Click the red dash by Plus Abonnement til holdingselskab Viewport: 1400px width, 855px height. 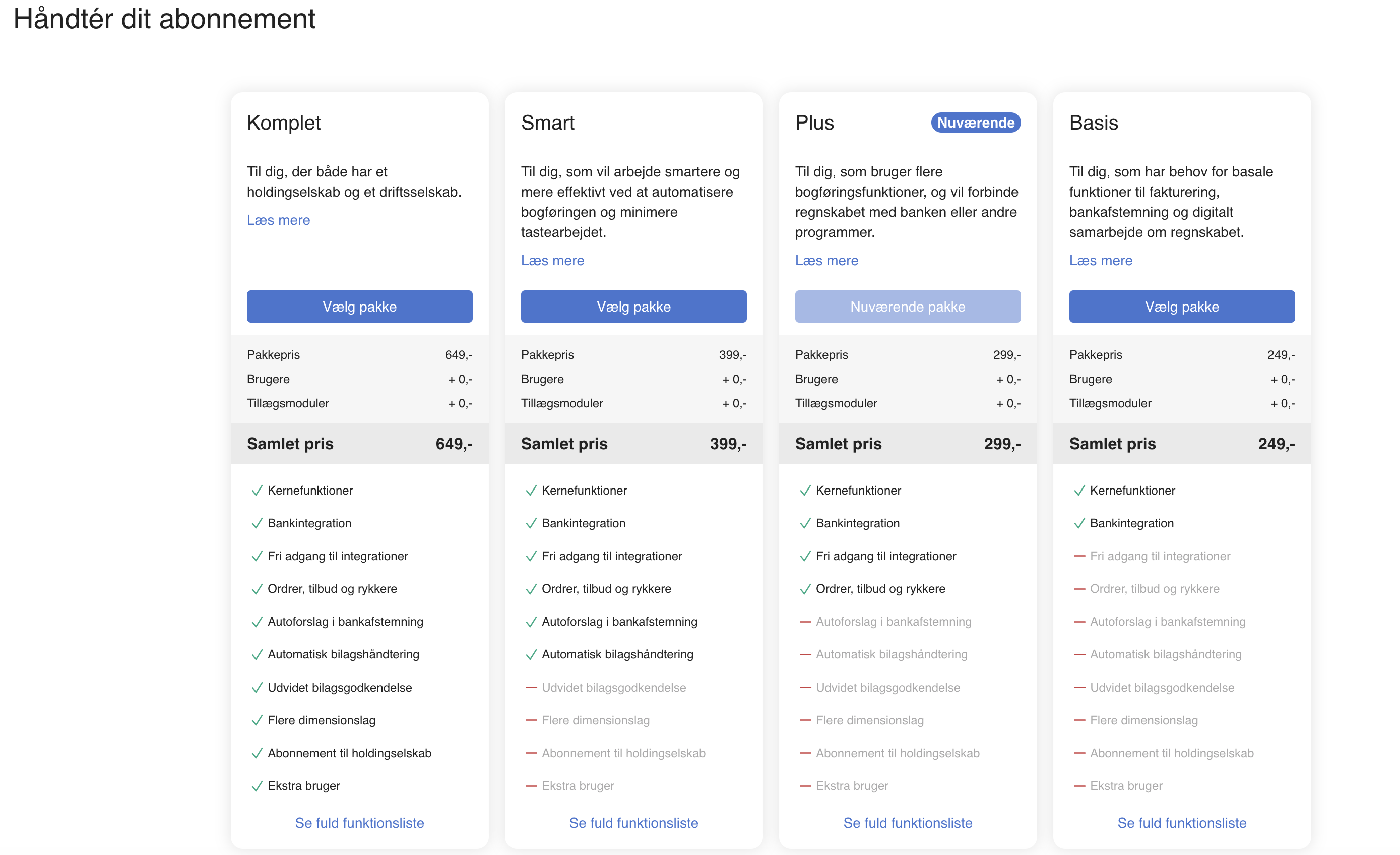click(x=805, y=753)
